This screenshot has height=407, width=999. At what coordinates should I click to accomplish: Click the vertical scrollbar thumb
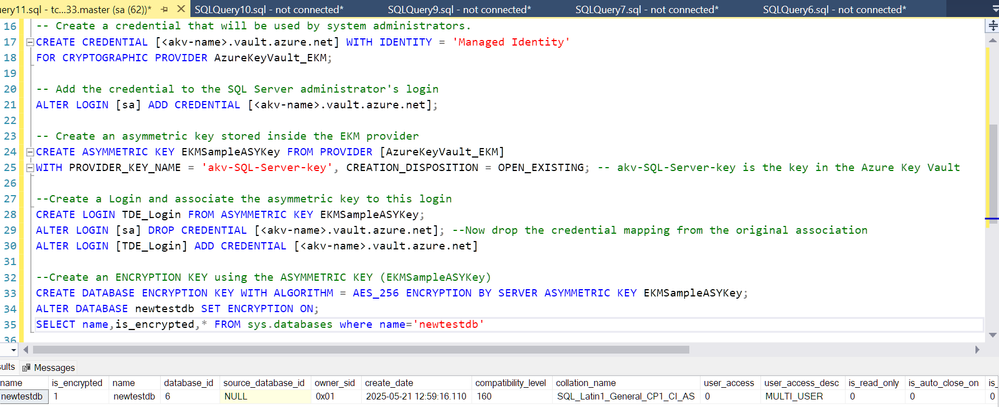(993, 172)
